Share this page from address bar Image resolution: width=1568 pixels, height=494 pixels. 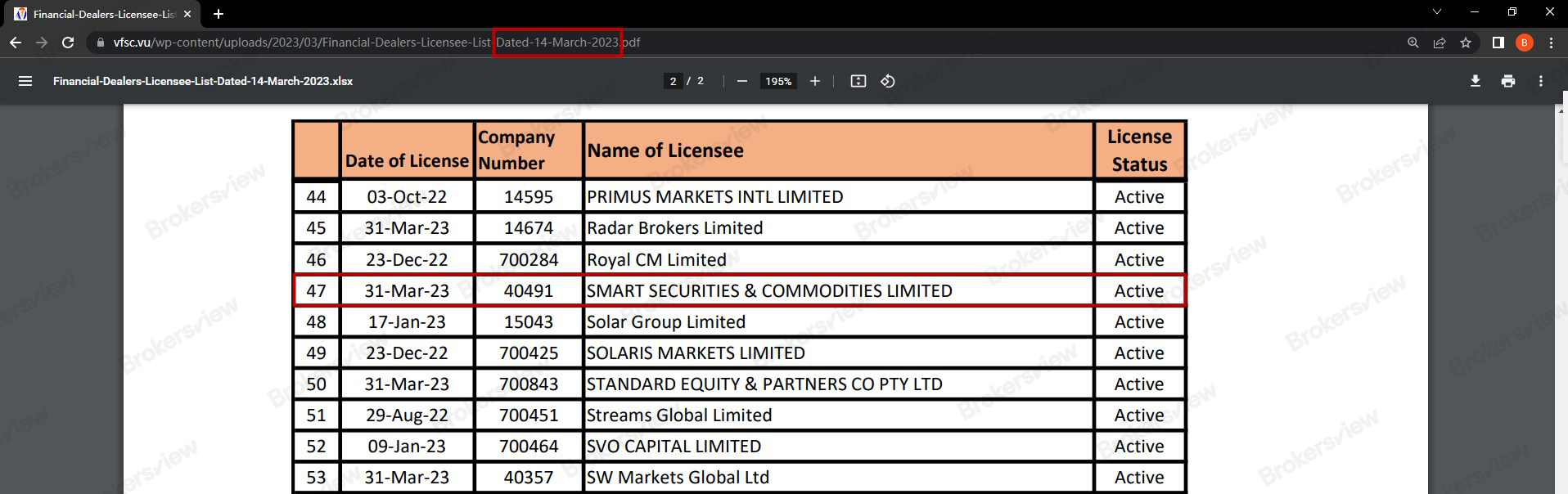click(x=1439, y=43)
